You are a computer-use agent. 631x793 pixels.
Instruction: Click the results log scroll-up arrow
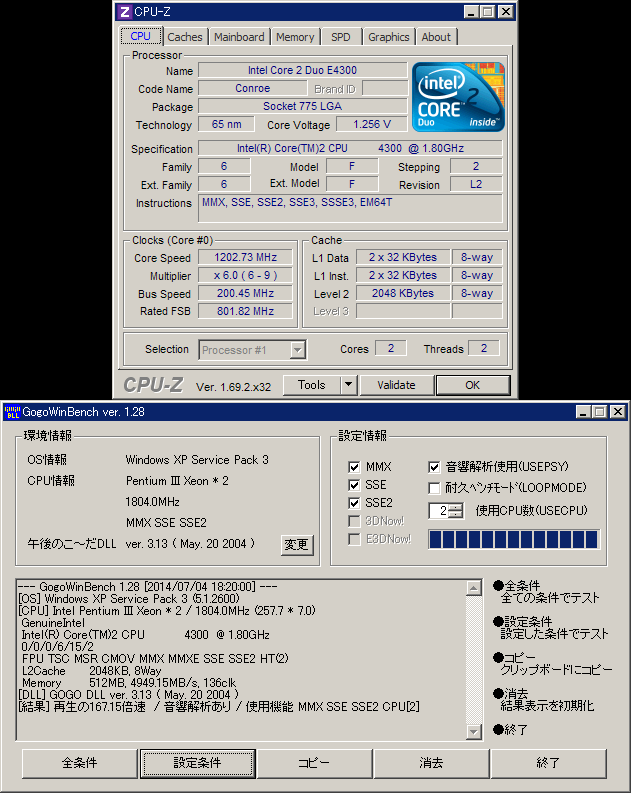point(473,588)
